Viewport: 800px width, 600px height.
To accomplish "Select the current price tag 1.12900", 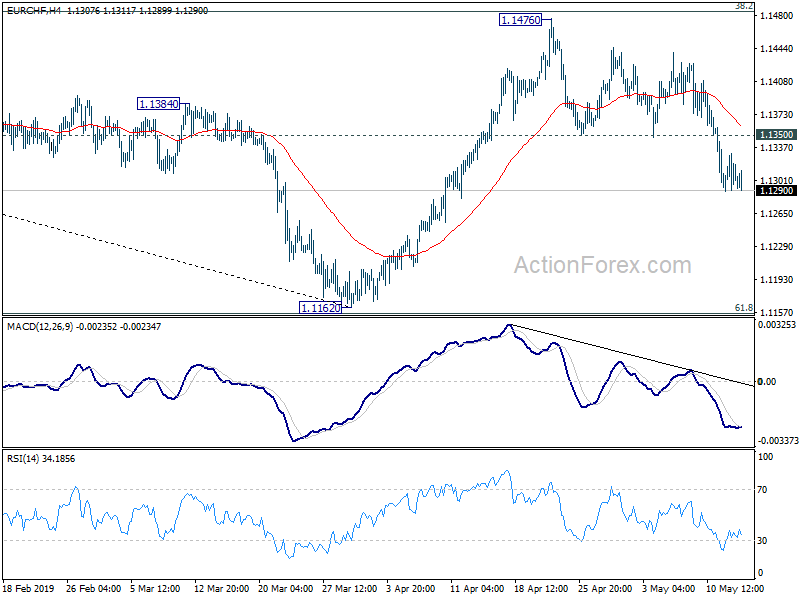I will click(777, 191).
